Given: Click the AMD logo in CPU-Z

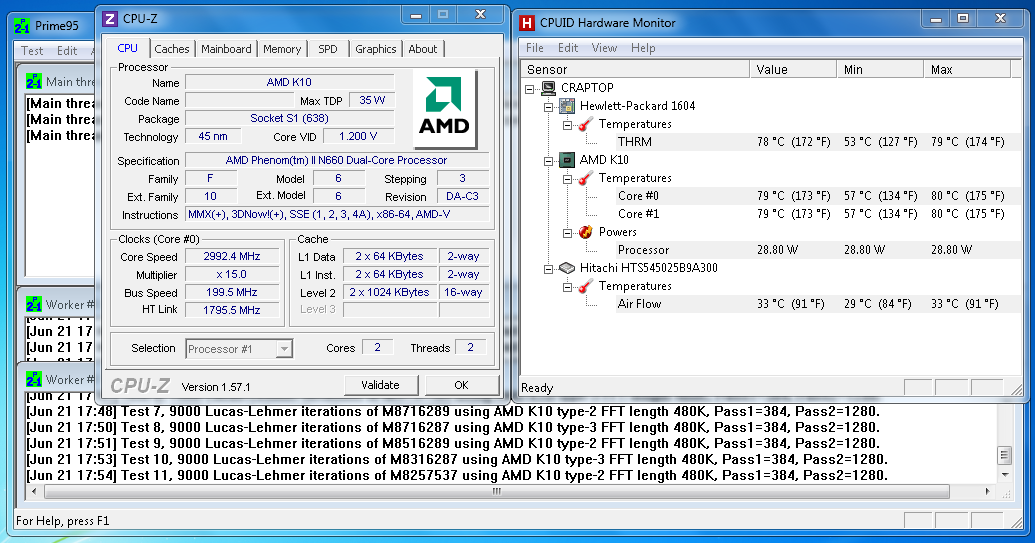Looking at the screenshot, I should [x=444, y=108].
